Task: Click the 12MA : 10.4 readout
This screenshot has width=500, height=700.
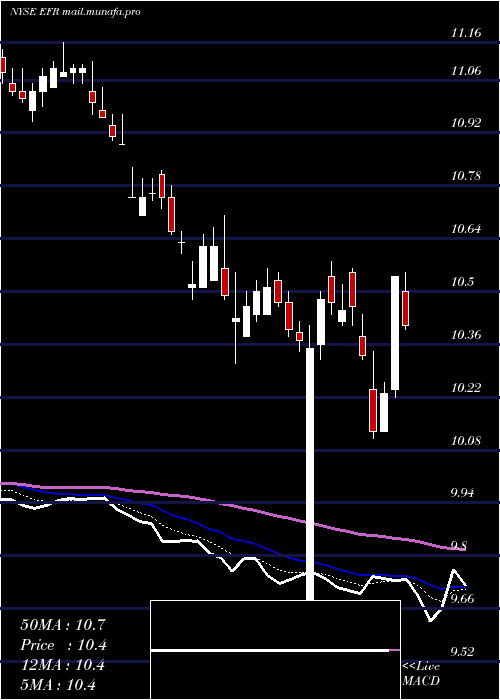Action: tap(62, 665)
